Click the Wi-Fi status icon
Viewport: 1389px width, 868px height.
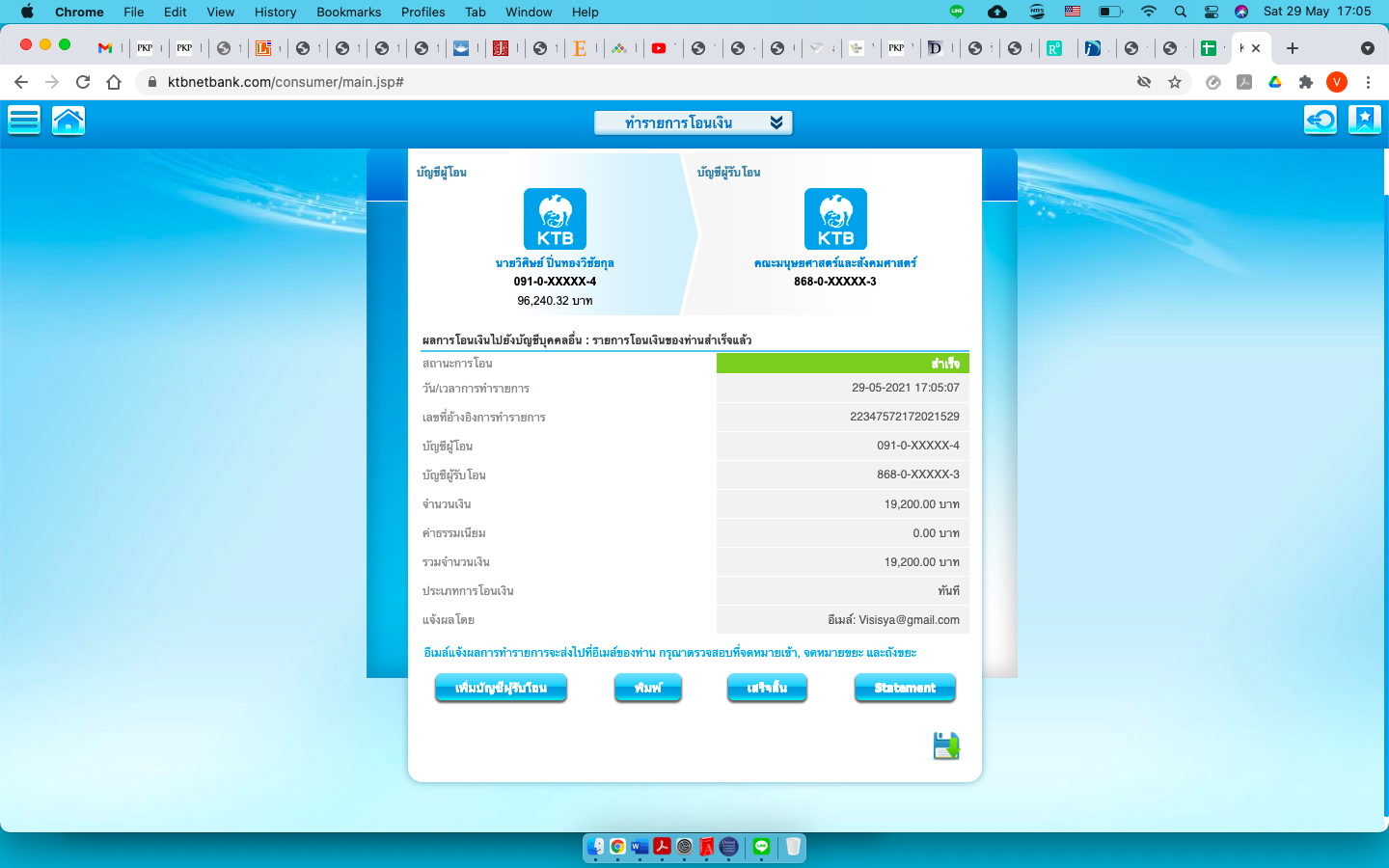1148,12
